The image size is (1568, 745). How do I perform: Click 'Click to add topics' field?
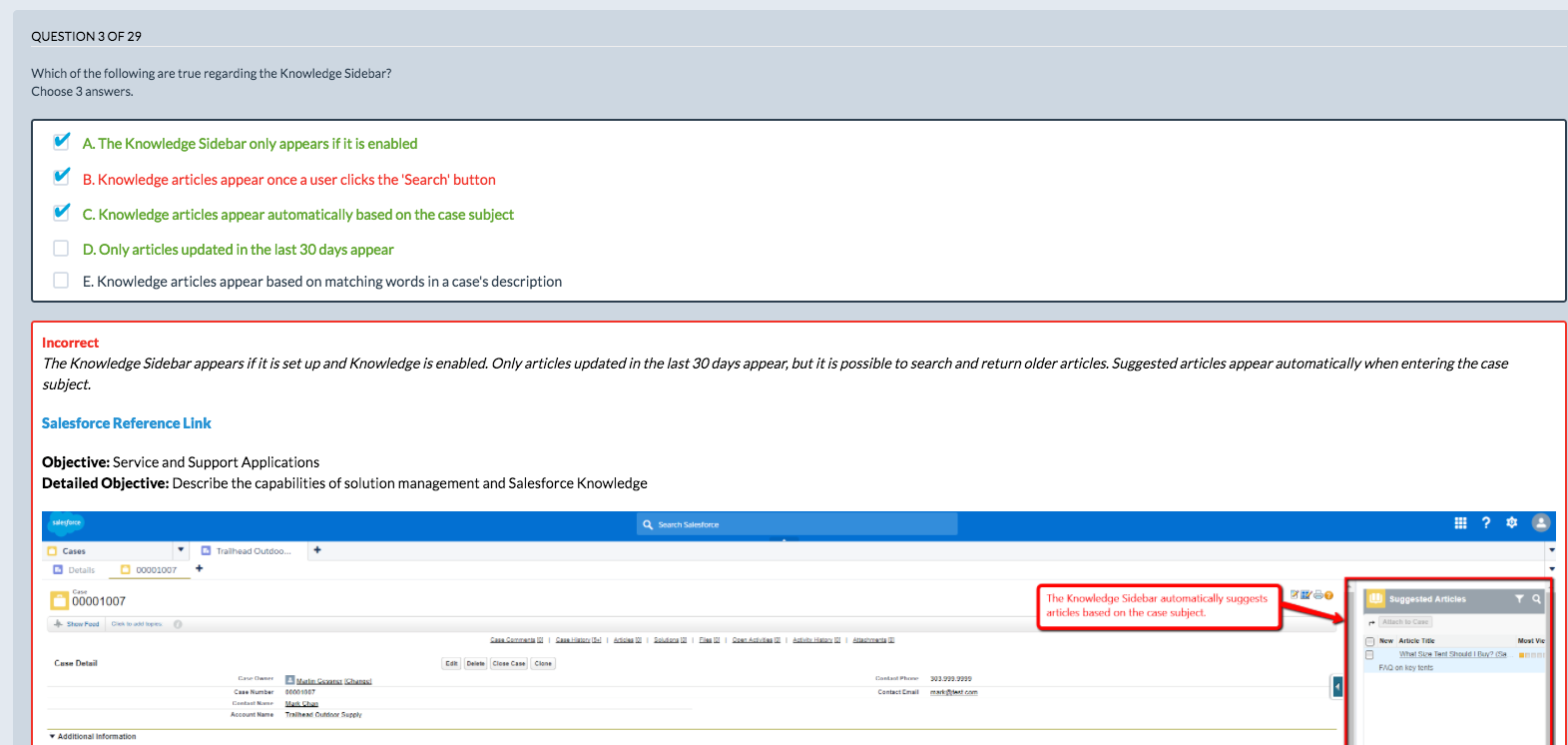point(137,624)
